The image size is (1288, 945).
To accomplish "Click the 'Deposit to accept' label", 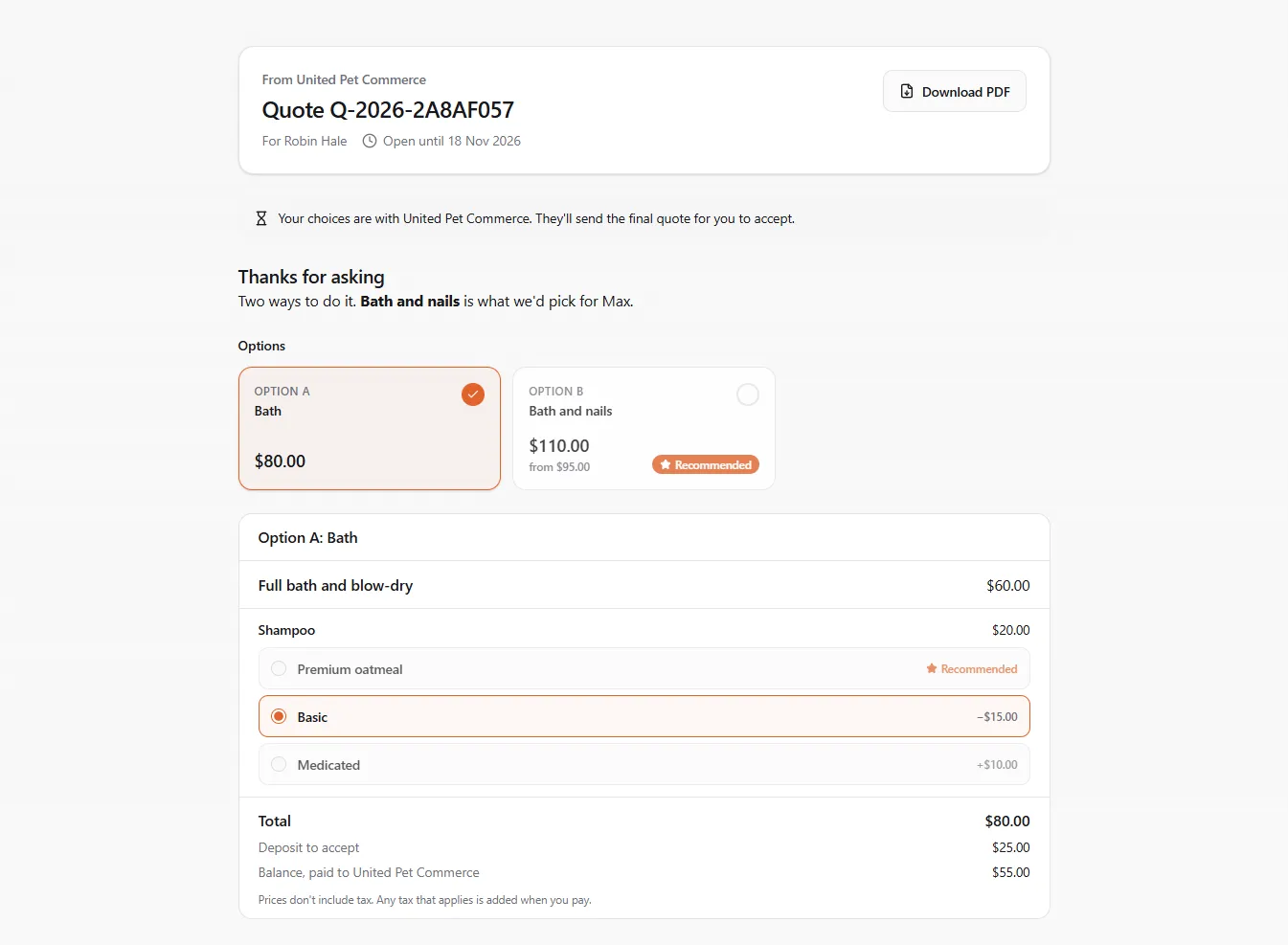I will (x=308, y=847).
